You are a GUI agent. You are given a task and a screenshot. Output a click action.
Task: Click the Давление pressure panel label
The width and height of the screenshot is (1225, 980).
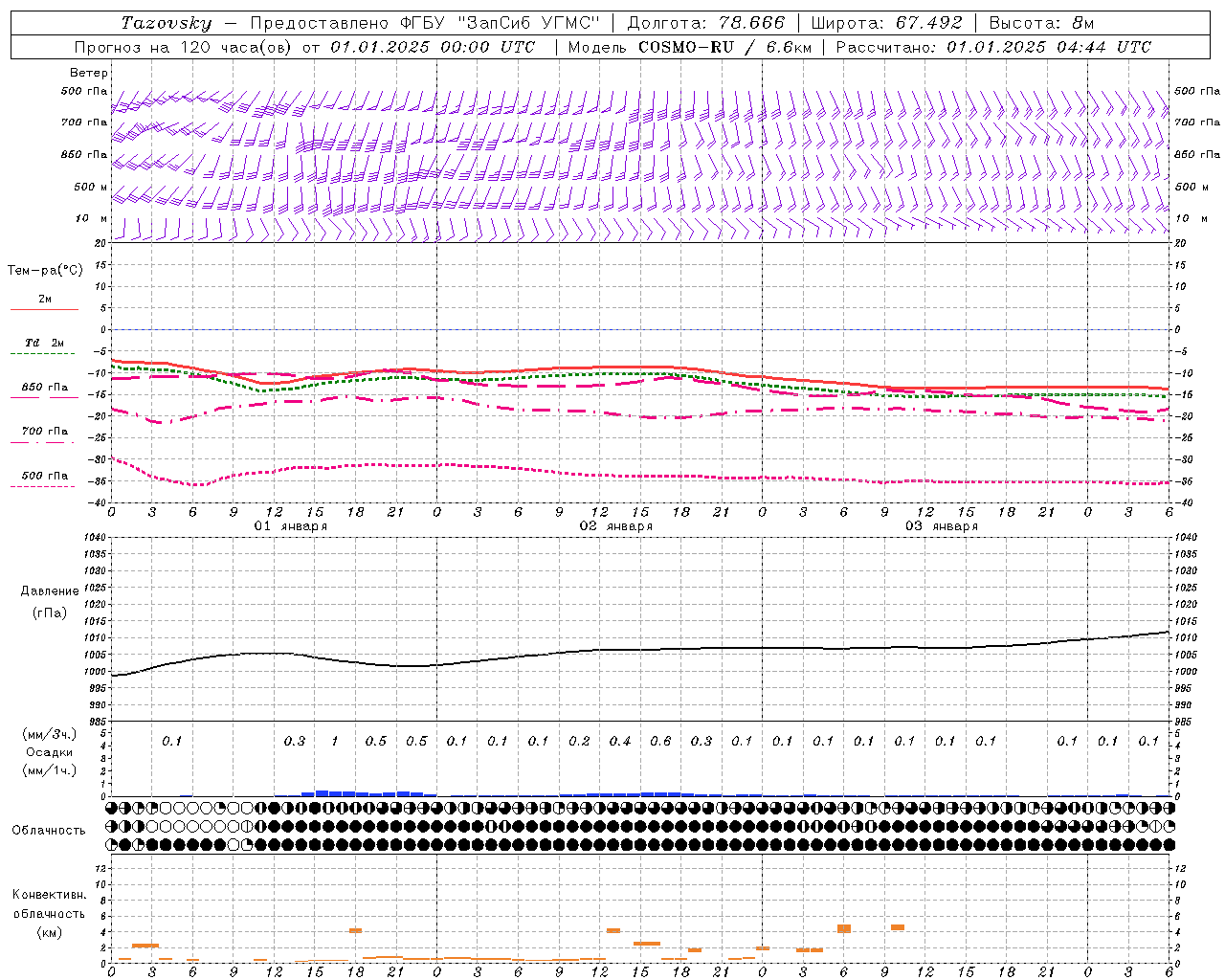coord(50,591)
